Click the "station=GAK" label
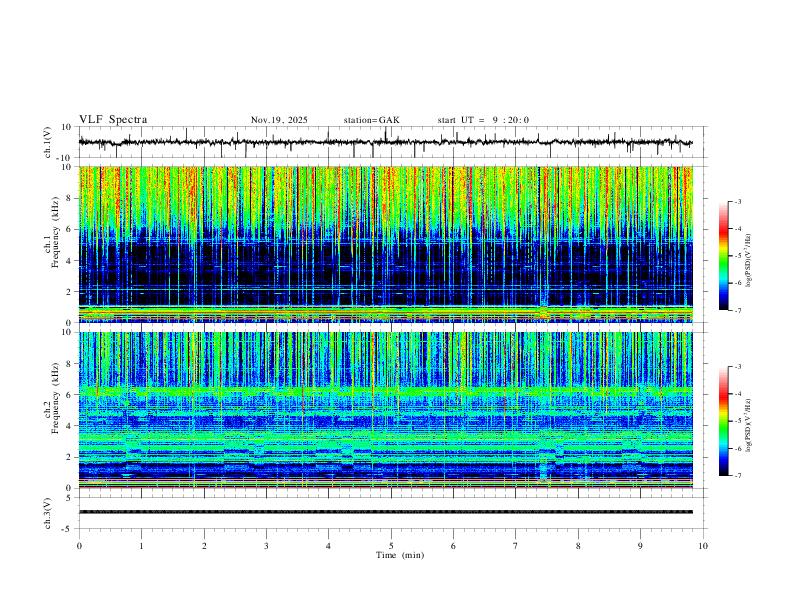This screenshot has height=612, width=792. coord(371,120)
